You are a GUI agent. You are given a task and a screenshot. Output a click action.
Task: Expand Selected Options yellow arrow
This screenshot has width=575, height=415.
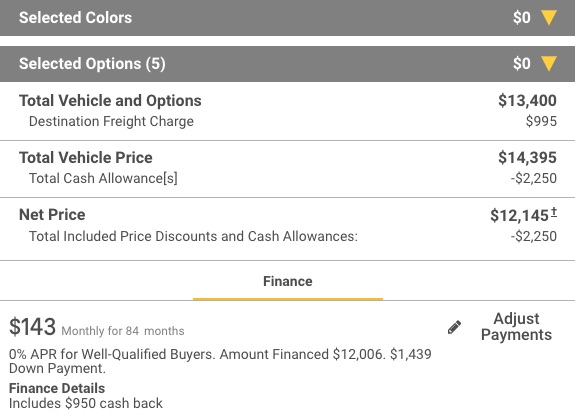(x=549, y=63)
